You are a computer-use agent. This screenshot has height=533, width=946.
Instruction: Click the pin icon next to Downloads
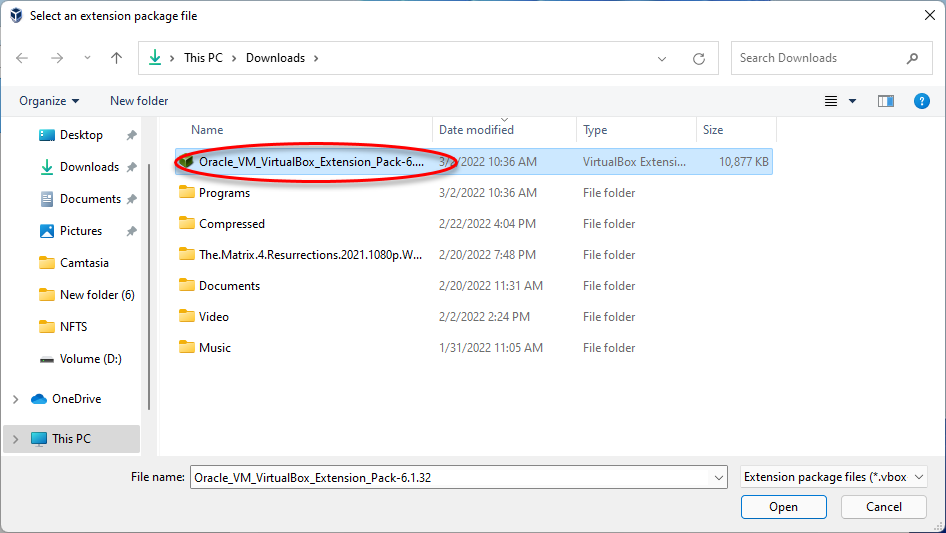[x=131, y=167]
